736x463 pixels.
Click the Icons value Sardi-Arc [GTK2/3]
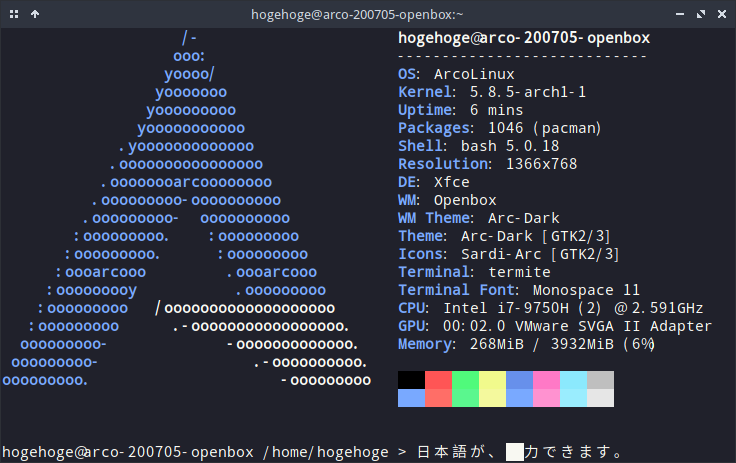coord(540,254)
